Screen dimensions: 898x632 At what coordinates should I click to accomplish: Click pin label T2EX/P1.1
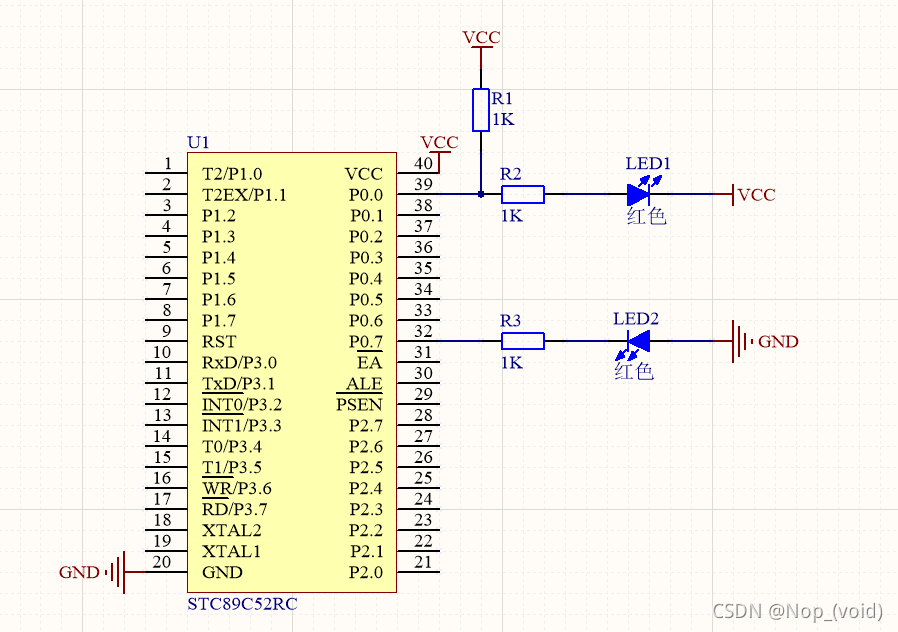coord(244,195)
